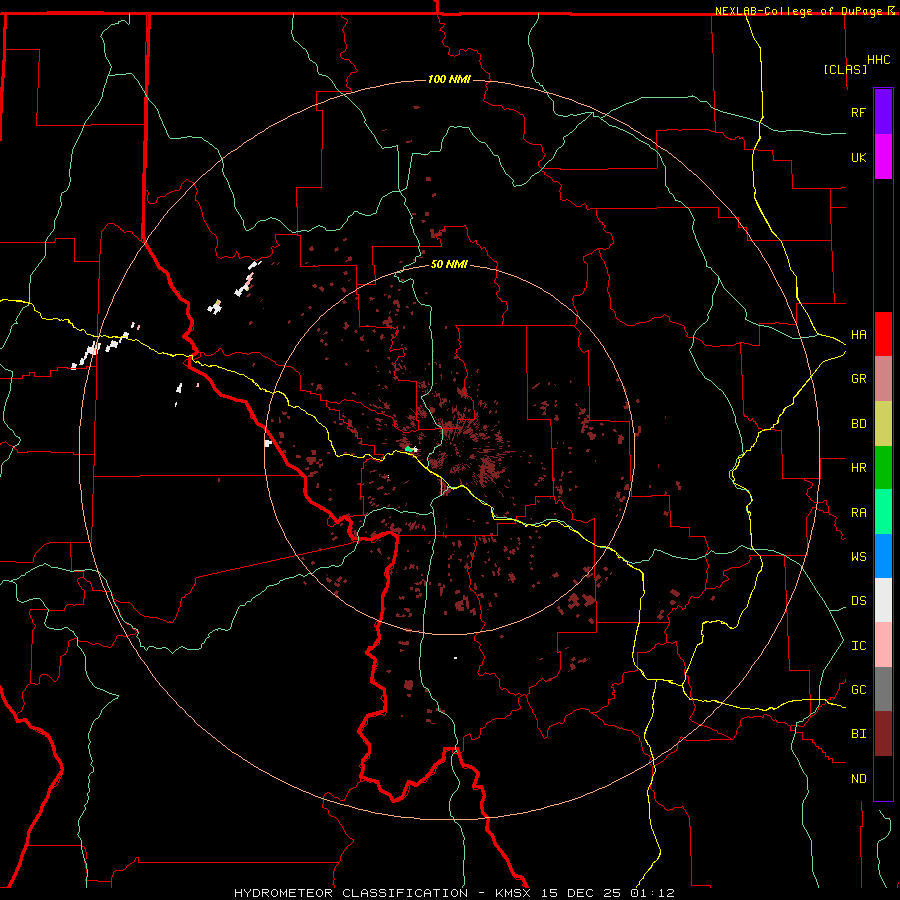Screen dimensions: 900x900
Task: Click the HA red legend swatch
Action: click(x=883, y=334)
